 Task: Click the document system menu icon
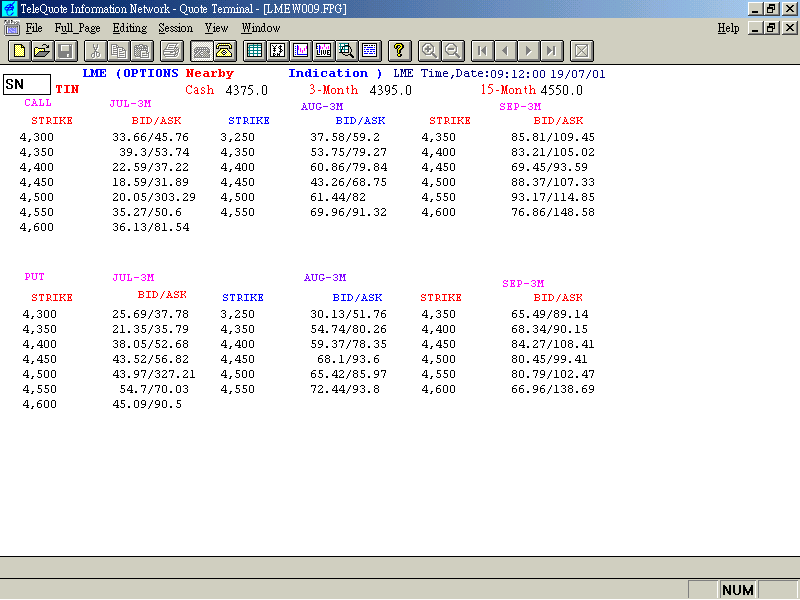[12, 28]
